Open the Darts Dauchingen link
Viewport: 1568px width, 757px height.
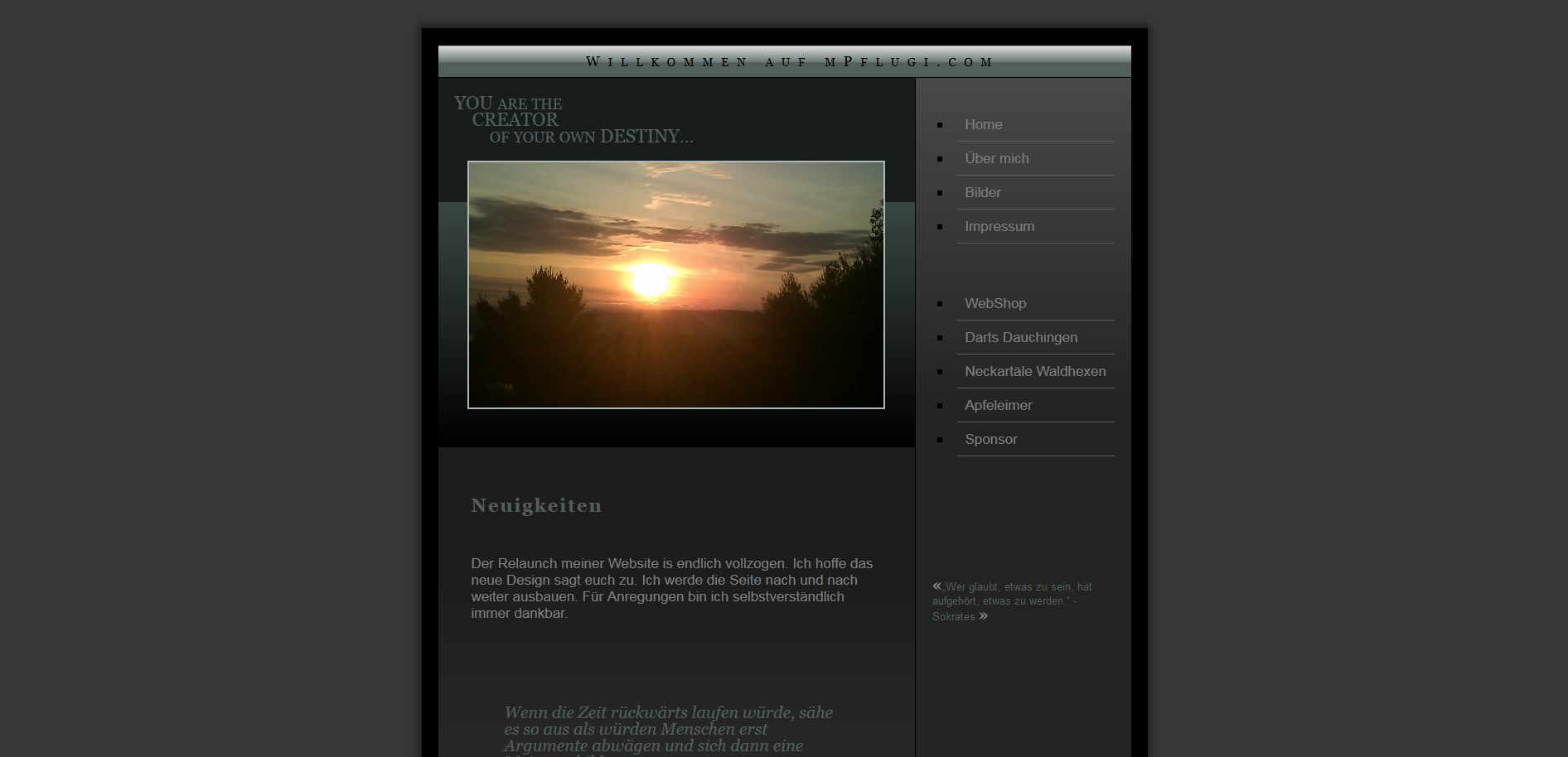[x=1020, y=337]
